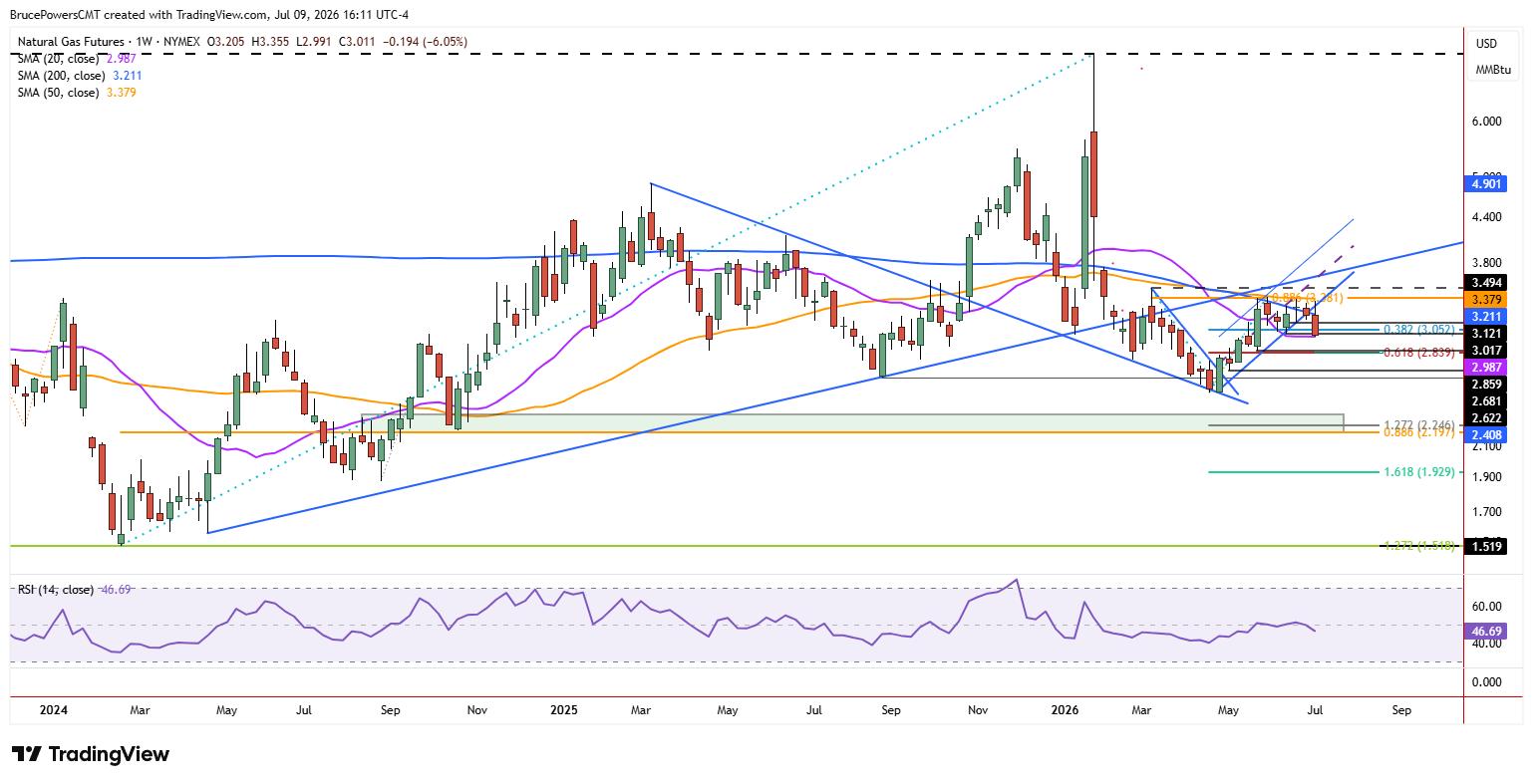This screenshot has height=784, width=1533.
Task: Click the 6.000 price scale value
Action: 1487,122
